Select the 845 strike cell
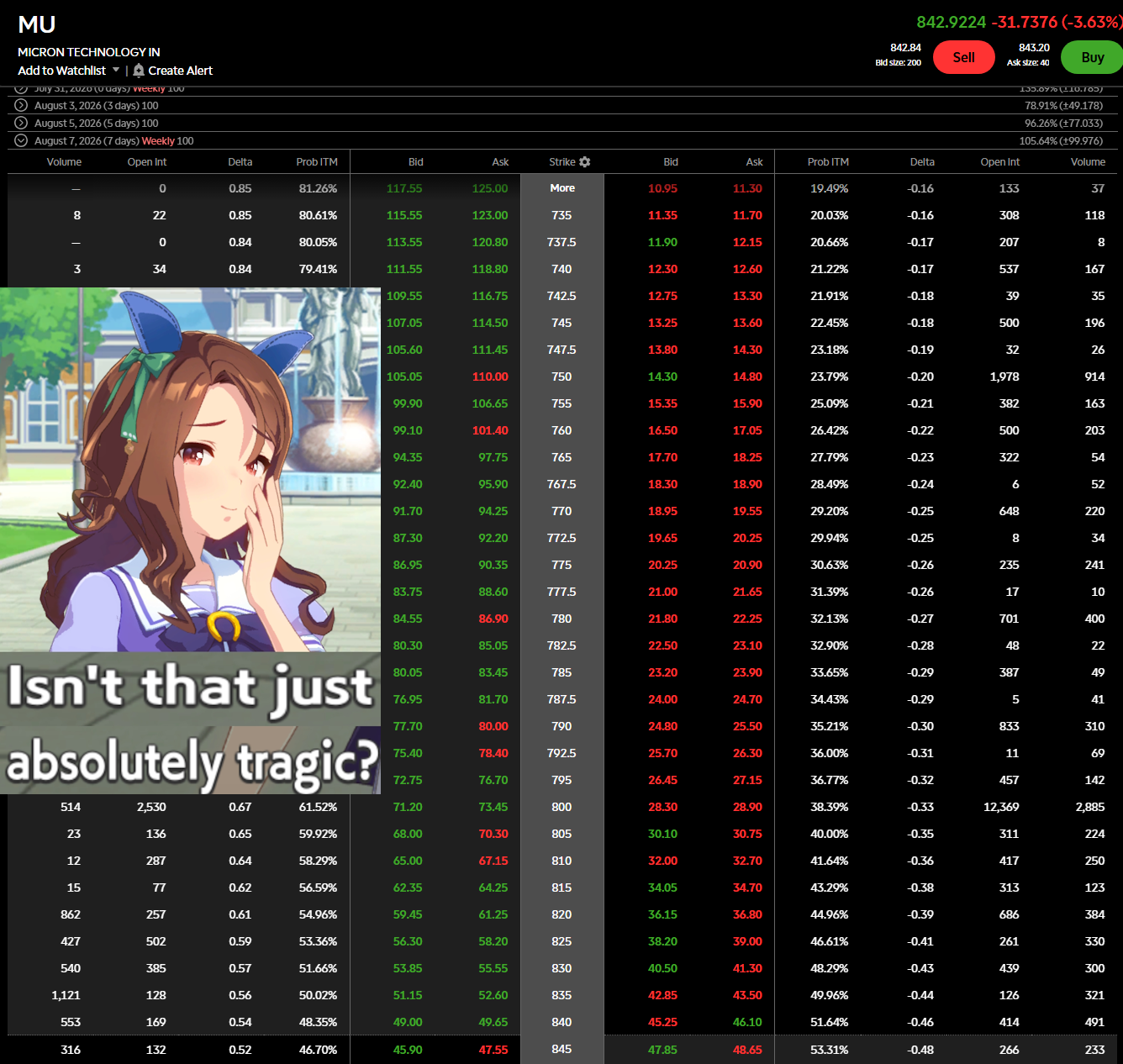Viewport: 1123px width, 1064px height. (561, 1049)
